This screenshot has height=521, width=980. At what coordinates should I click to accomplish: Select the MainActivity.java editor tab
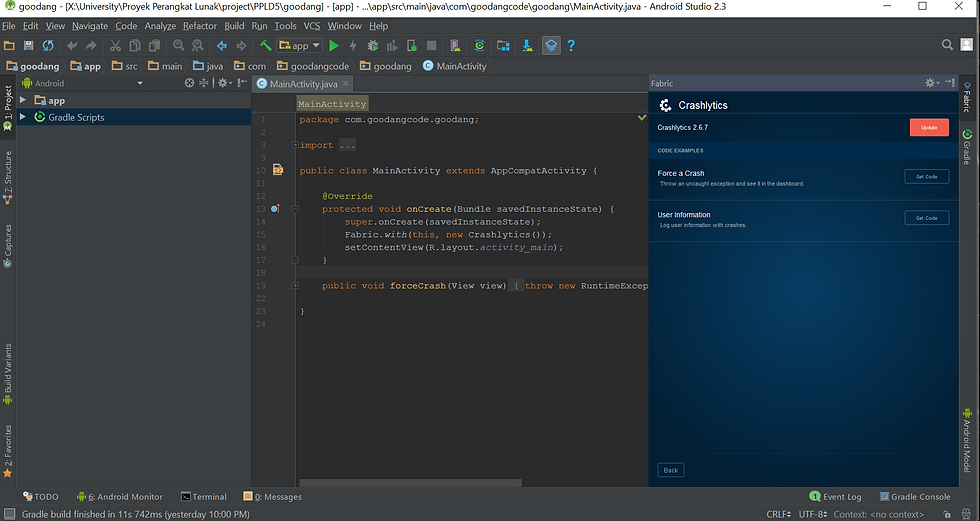tap(303, 84)
